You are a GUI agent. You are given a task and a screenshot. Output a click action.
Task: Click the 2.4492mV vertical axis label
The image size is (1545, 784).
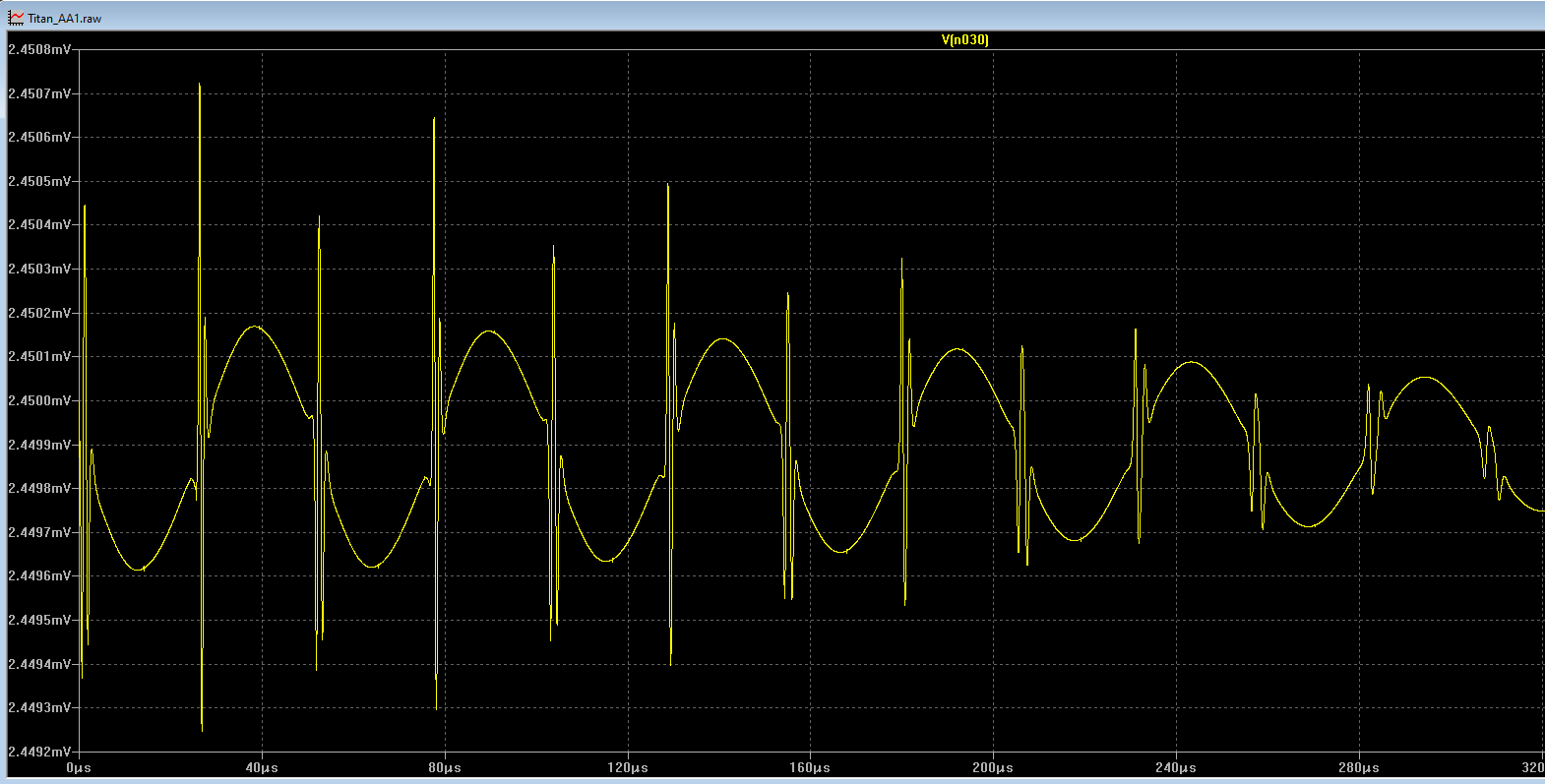point(39,752)
